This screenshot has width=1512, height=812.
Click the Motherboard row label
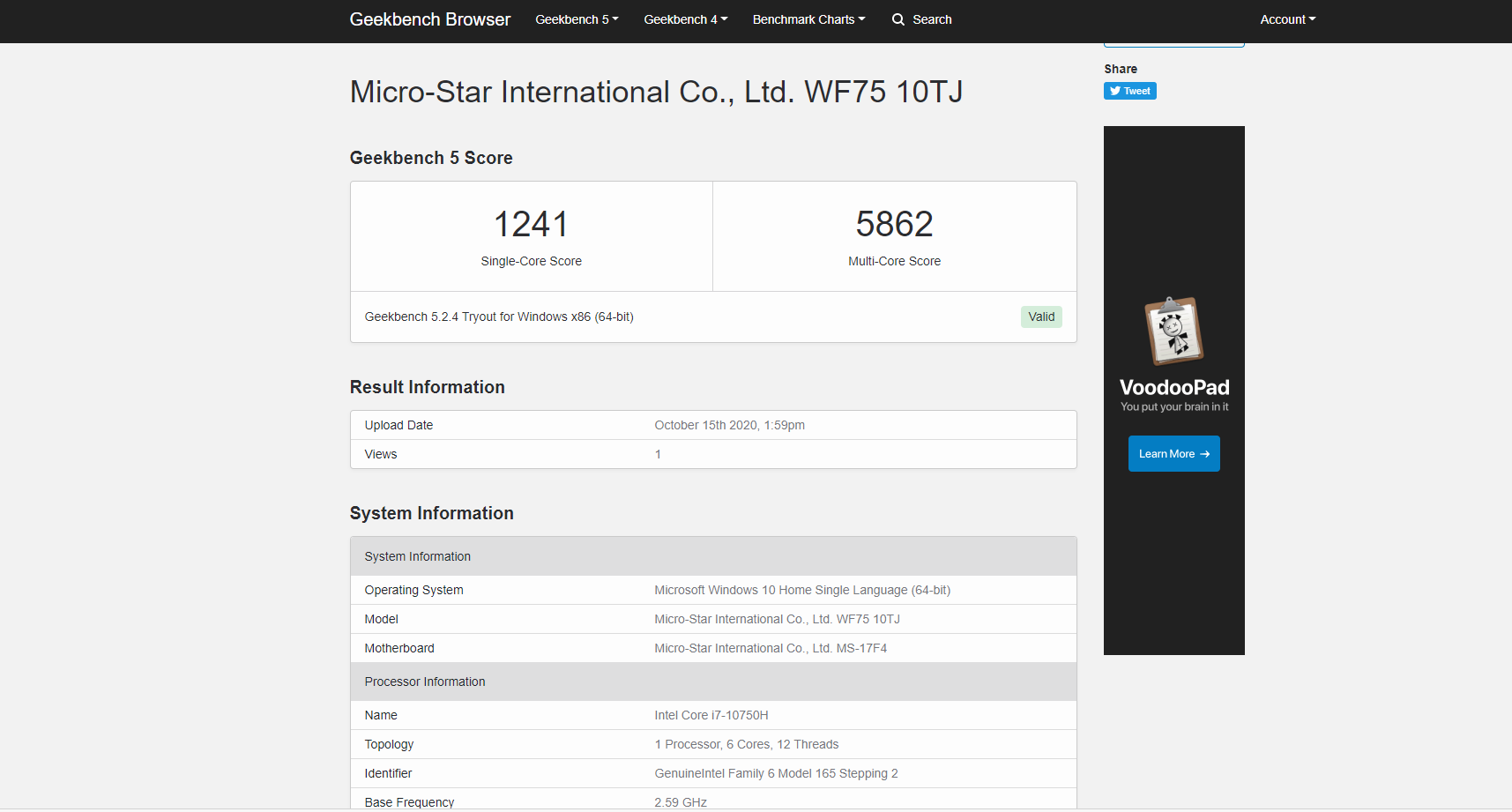399,648
